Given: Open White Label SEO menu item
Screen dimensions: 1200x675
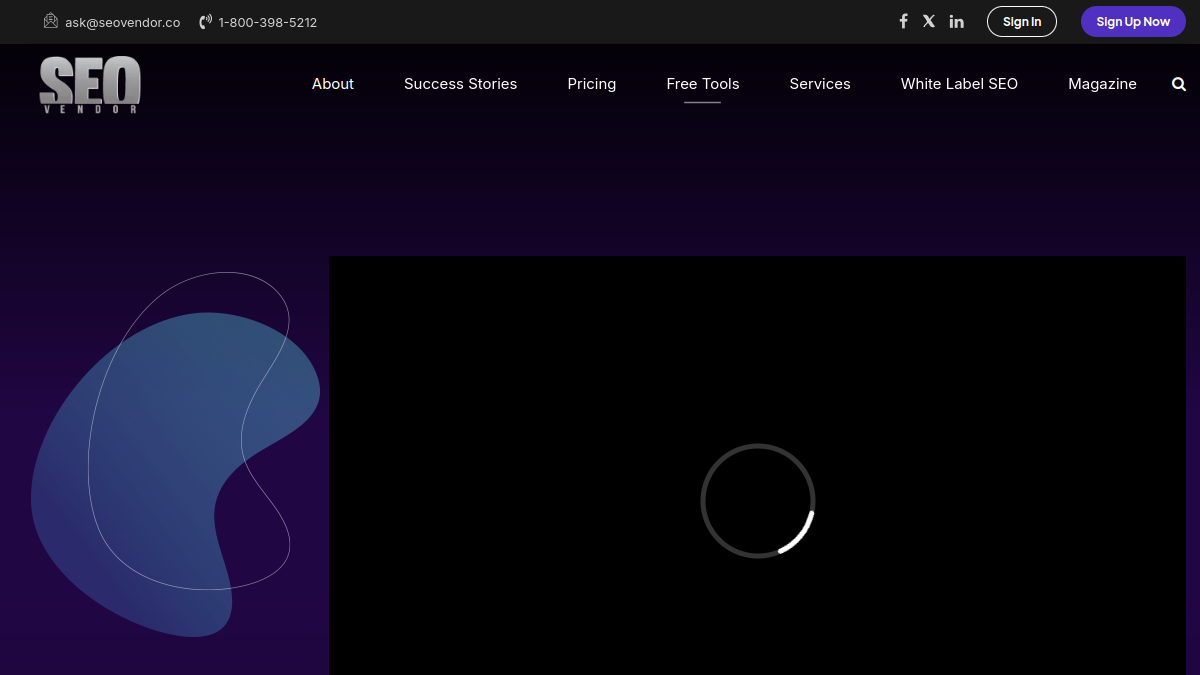Looking at the screenshot, I should tap(959, 84).
